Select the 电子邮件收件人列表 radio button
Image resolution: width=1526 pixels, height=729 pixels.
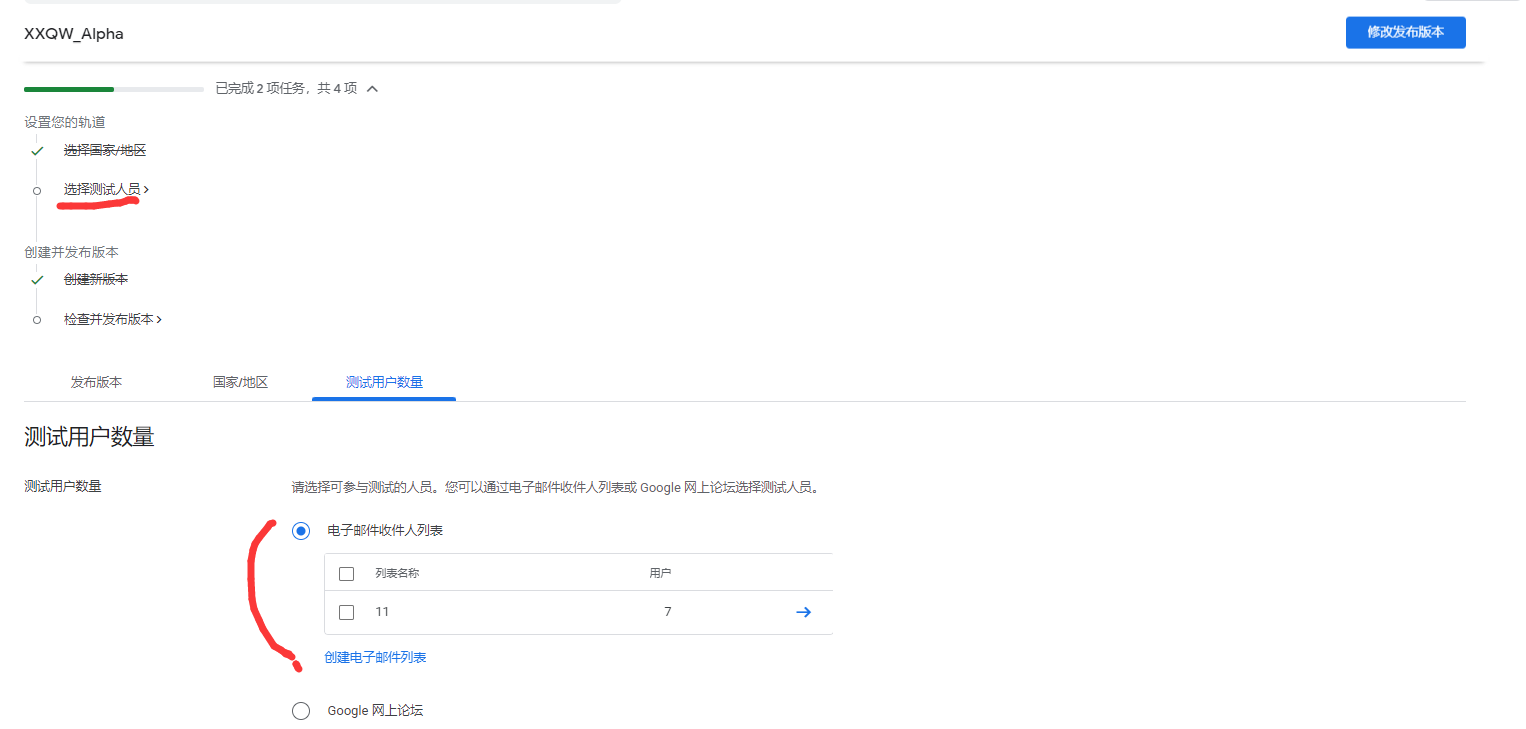[301, 531]
